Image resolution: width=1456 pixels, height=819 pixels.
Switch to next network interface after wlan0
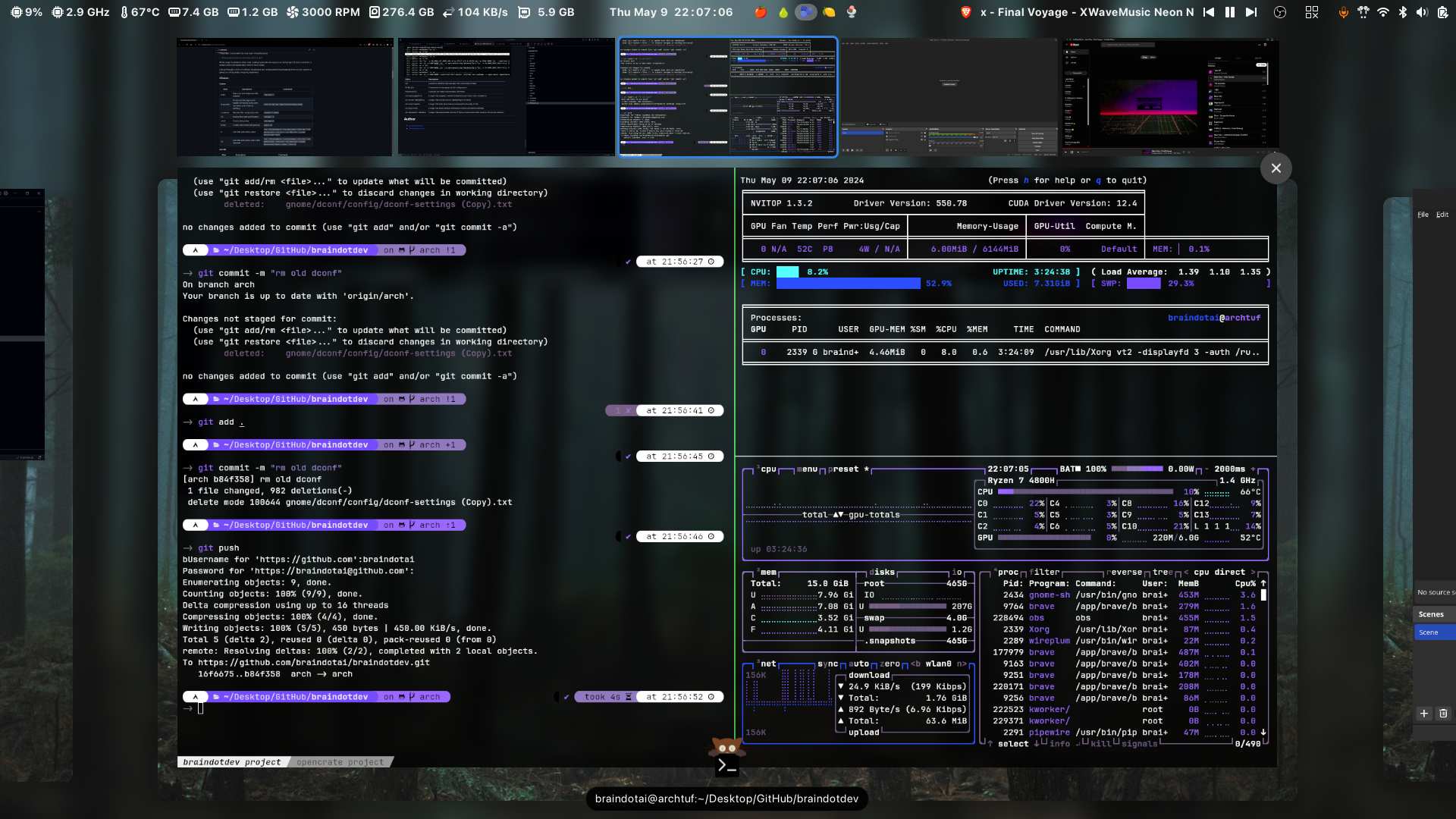click(x=962, y=664)
